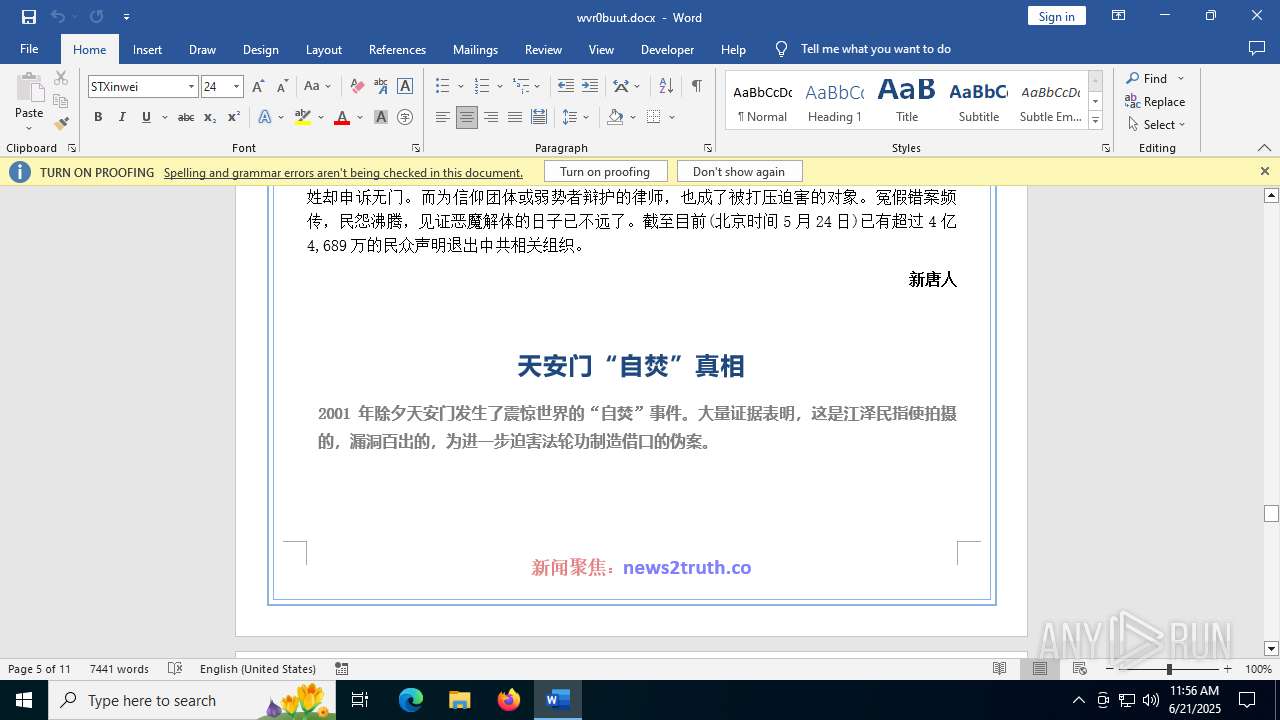The image size is (1280, 720).
Task: Switch to the Review tab
Action: (x=543, y=49)
